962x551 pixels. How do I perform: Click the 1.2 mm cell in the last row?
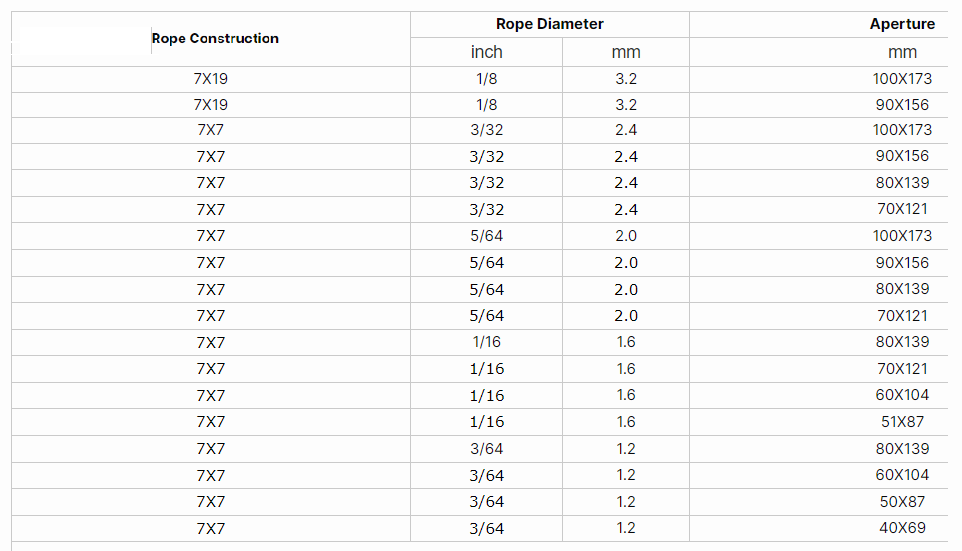tap(626, 528)
